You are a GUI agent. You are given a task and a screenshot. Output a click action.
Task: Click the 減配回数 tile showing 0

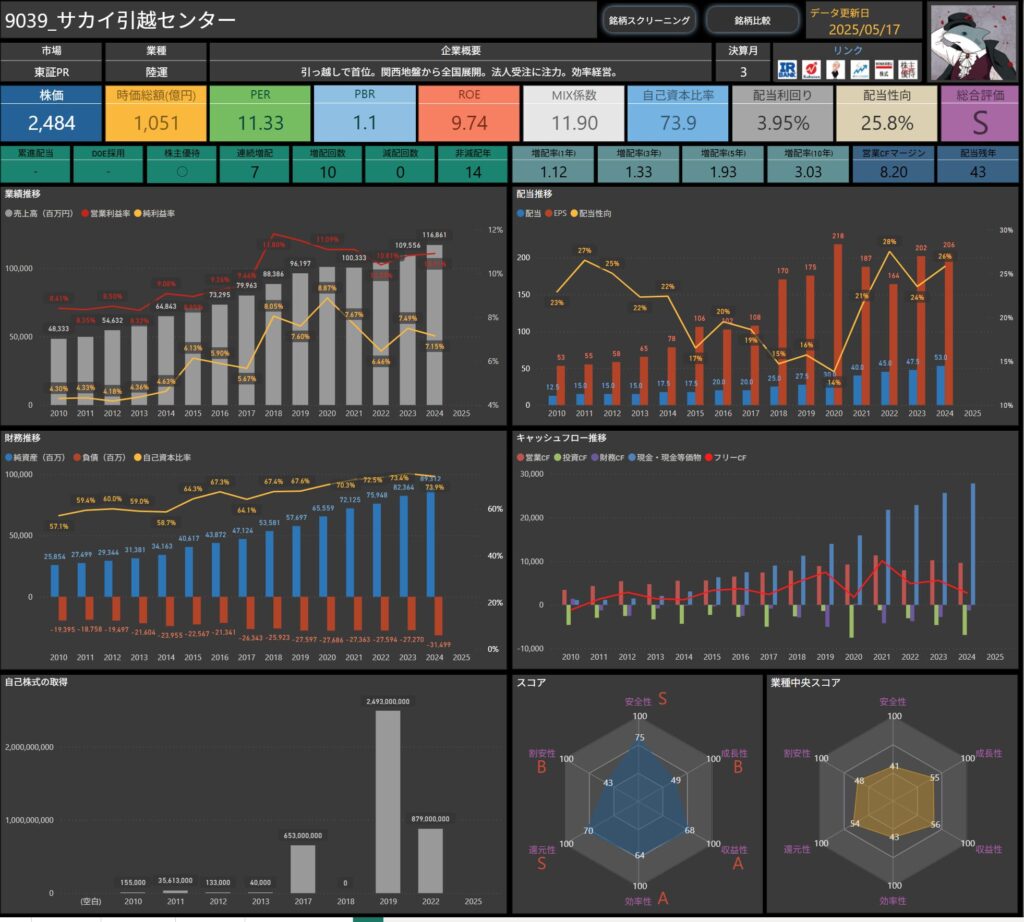coord(400,165)
